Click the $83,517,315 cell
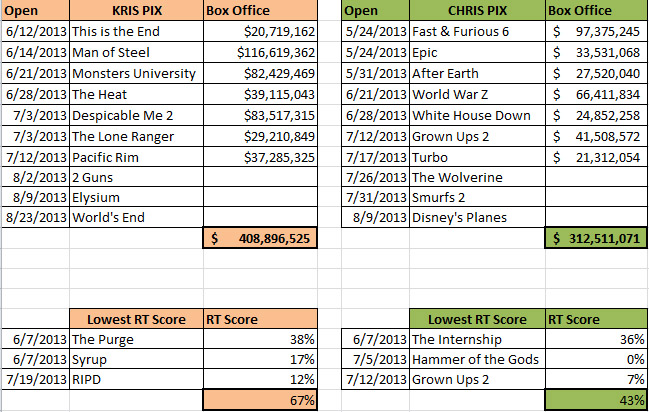The image size is (649, 412). [260, 116]
